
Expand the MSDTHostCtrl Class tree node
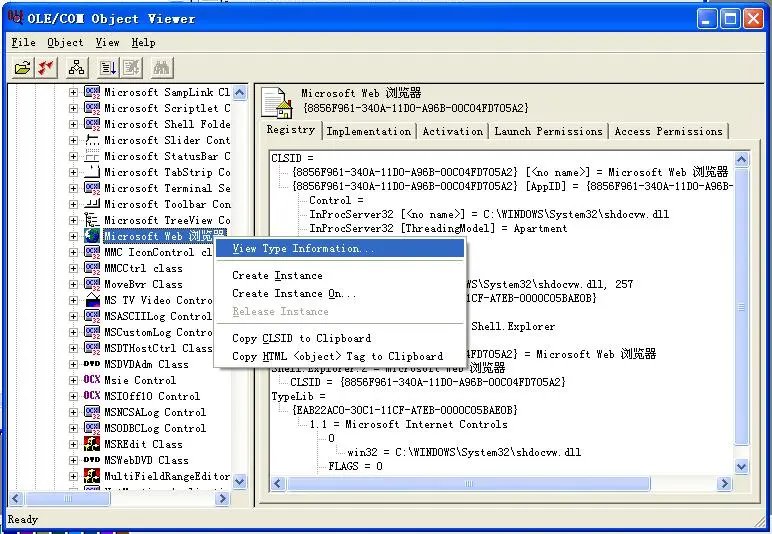coord(73,348)
